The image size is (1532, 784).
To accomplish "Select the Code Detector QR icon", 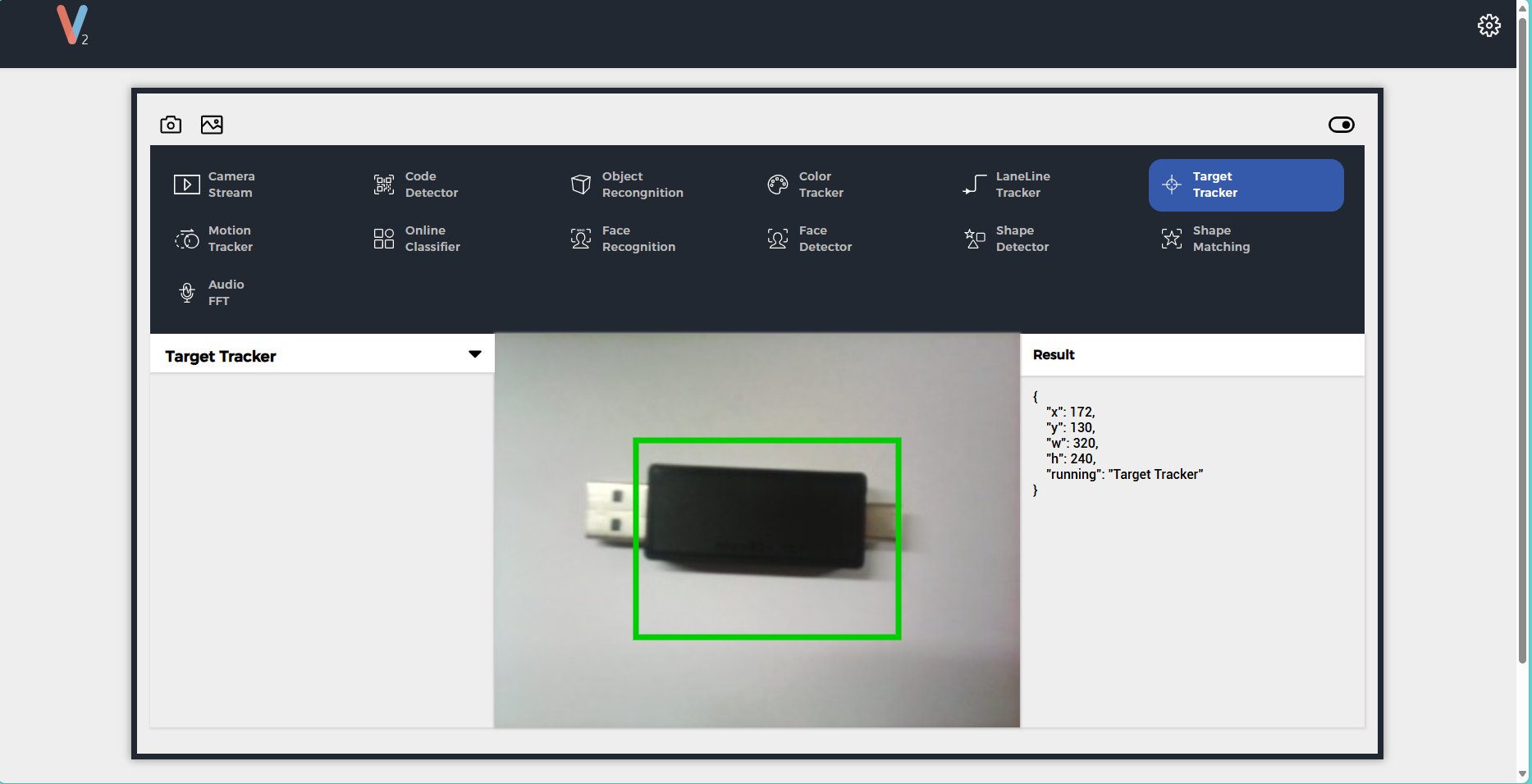I will tap(383, 185).
